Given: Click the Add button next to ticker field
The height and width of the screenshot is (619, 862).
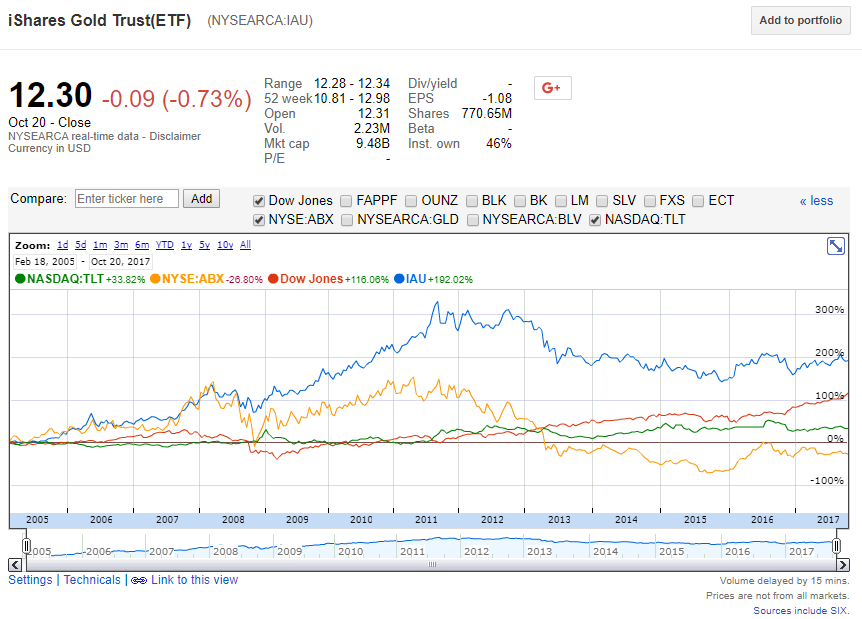Looking at the screenshot, I should [201, 198].
